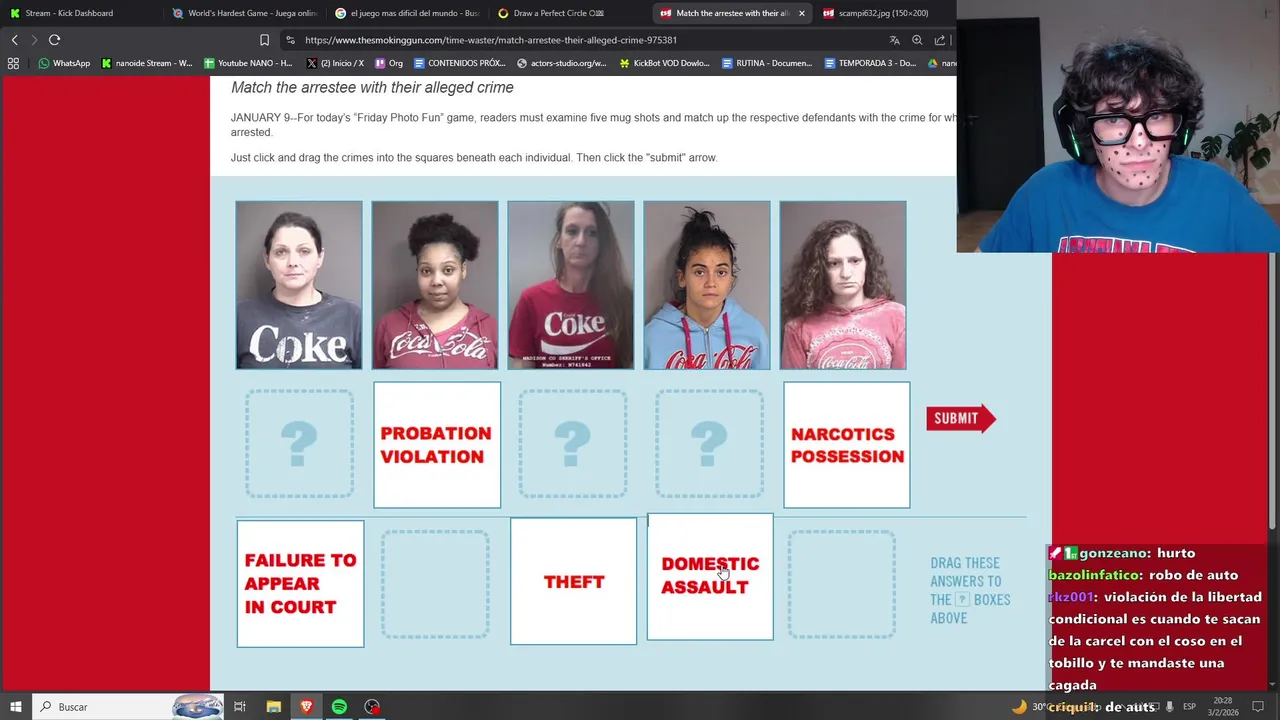Open the Windows notification center icon
The height and width of the screenshot is (720, 1280).
point(1258,707)
